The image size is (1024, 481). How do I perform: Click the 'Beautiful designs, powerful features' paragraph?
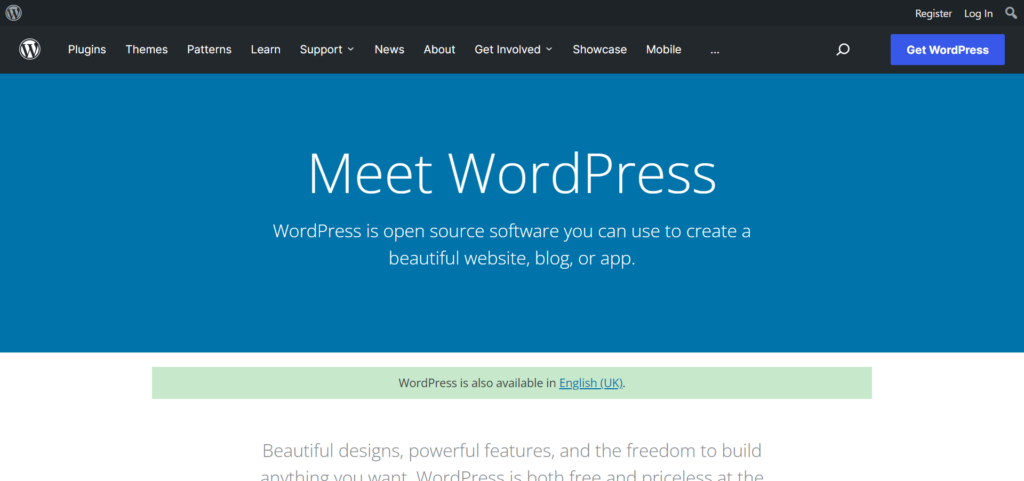(x=512, y=461)
